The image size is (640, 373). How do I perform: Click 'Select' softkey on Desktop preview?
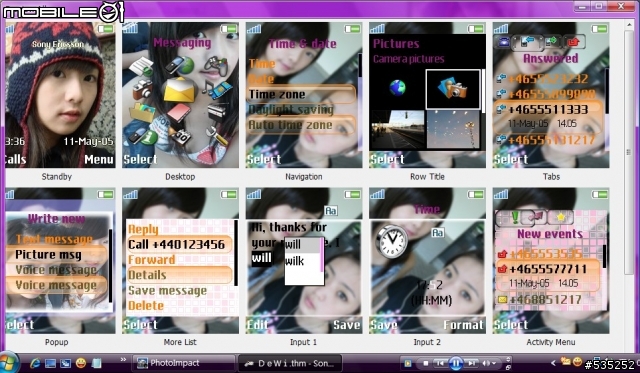click(140, 160)
